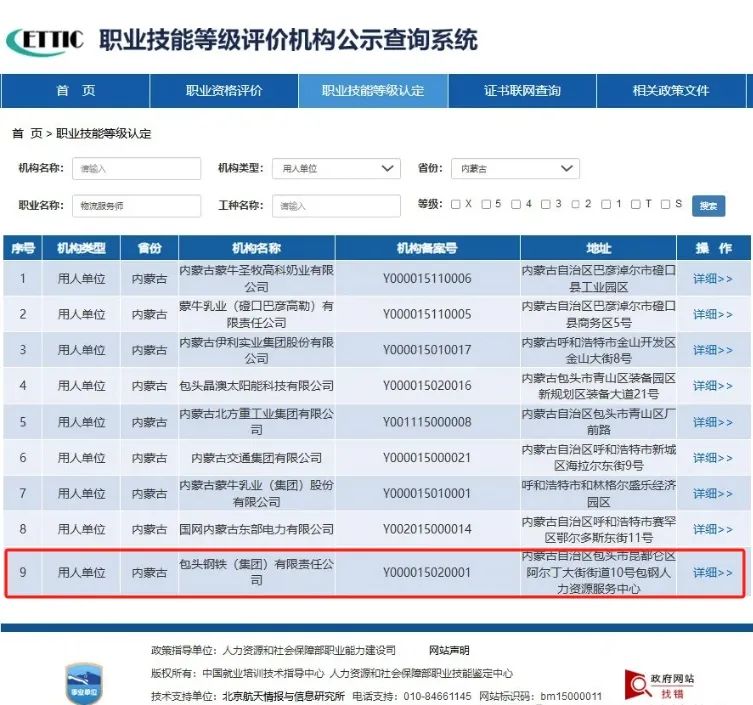The height and width of the screenshot is (705, 753).
Task: Select the cell Y002015000014
Action: tap(427, 529)
